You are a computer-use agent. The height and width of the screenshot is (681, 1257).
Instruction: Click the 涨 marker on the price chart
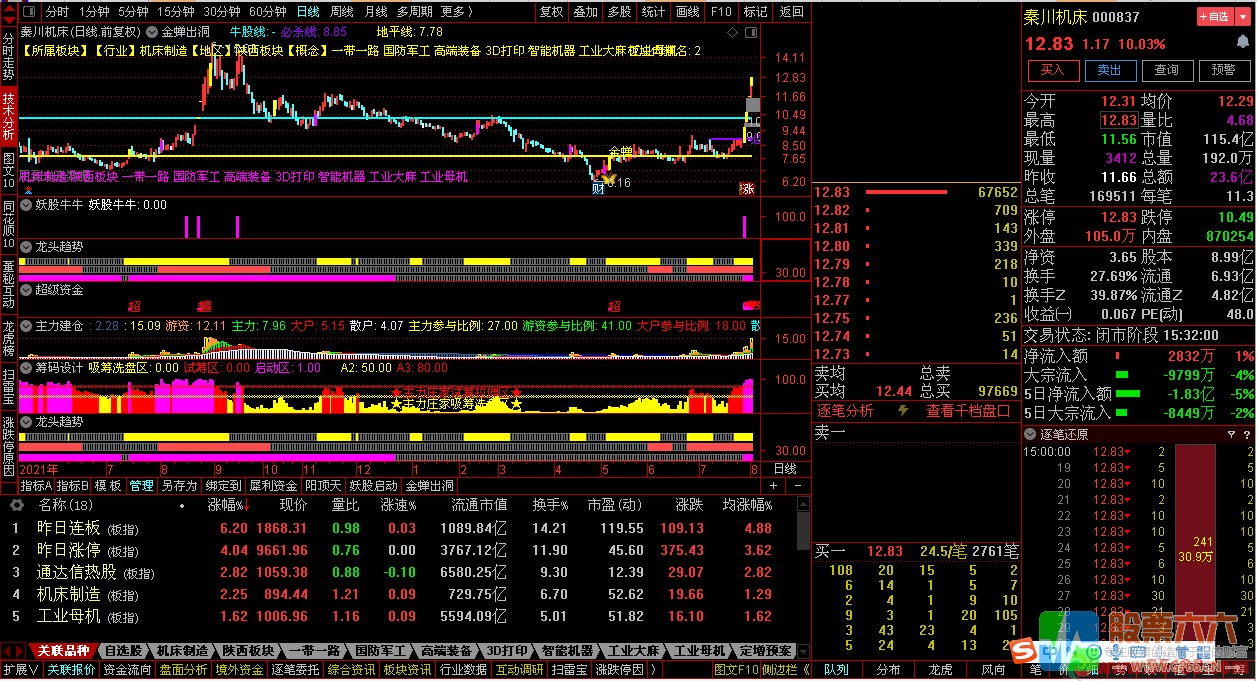(x=746, y=188)
